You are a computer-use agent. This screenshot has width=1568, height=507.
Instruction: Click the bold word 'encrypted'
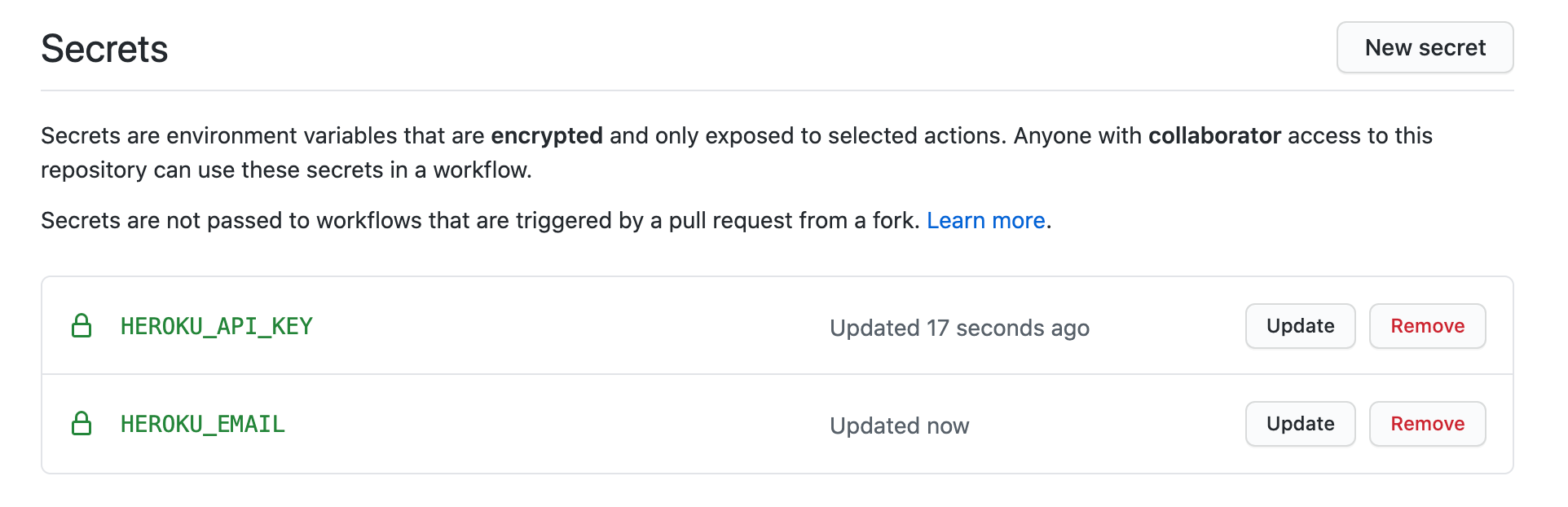click(x=546, y=135)
